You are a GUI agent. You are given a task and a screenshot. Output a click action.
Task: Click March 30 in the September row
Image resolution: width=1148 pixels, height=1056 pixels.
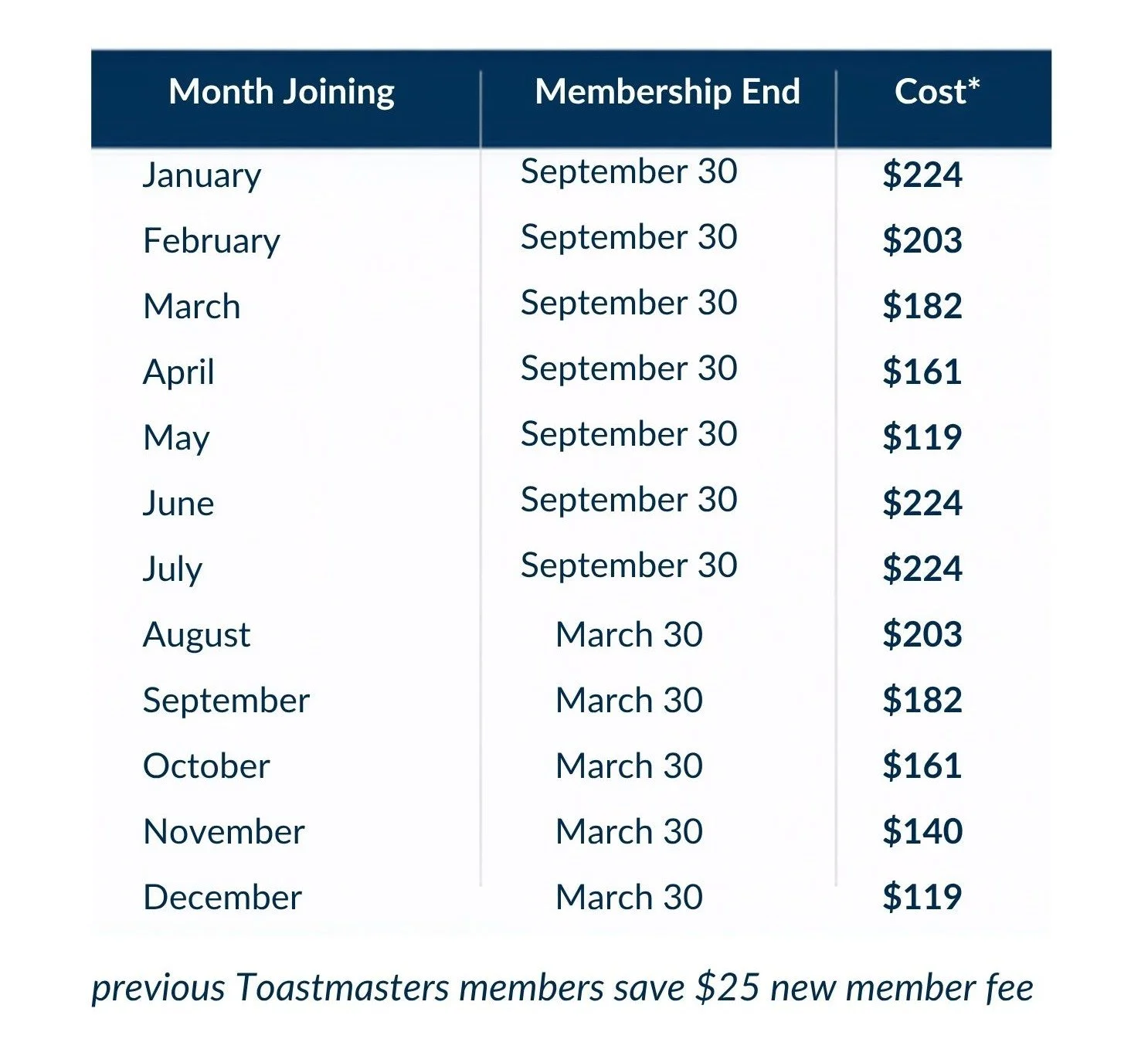629,701
